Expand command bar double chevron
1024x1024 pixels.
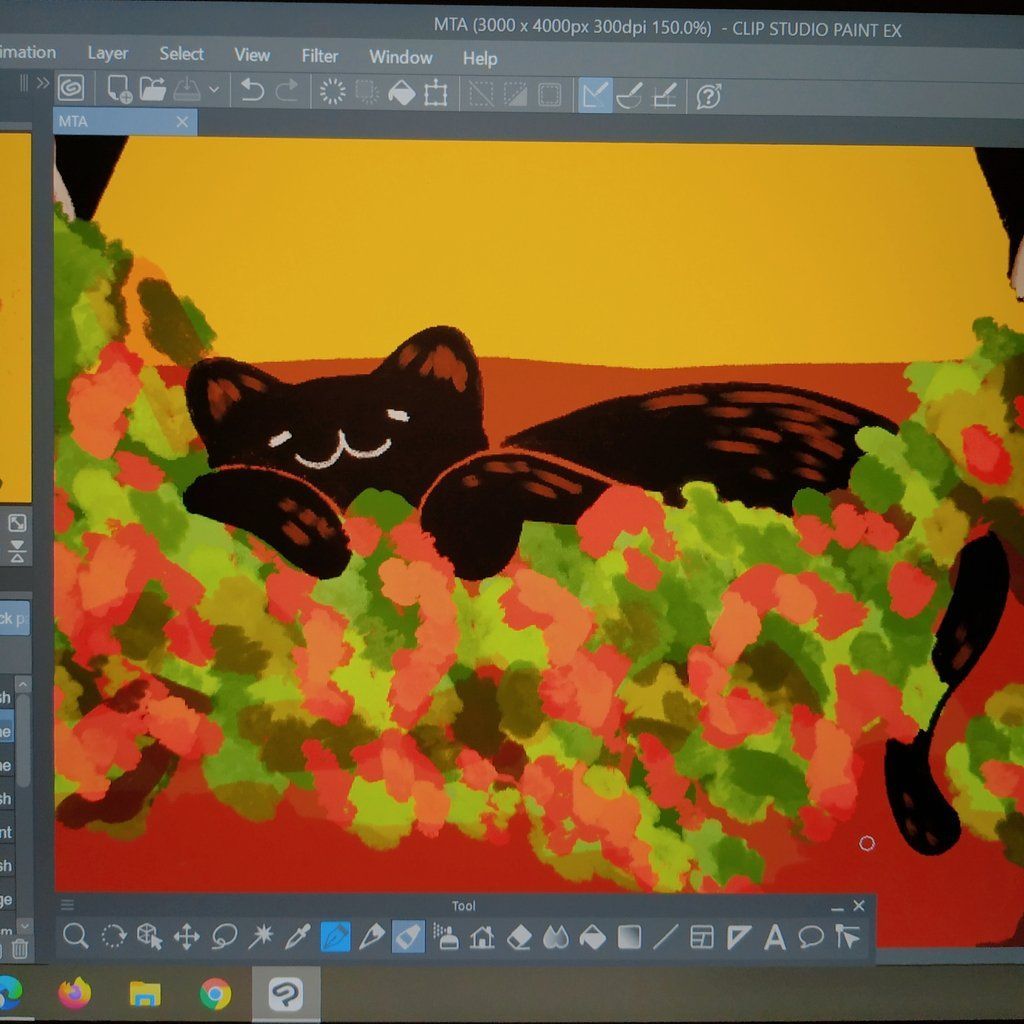[x=42, y=83]
